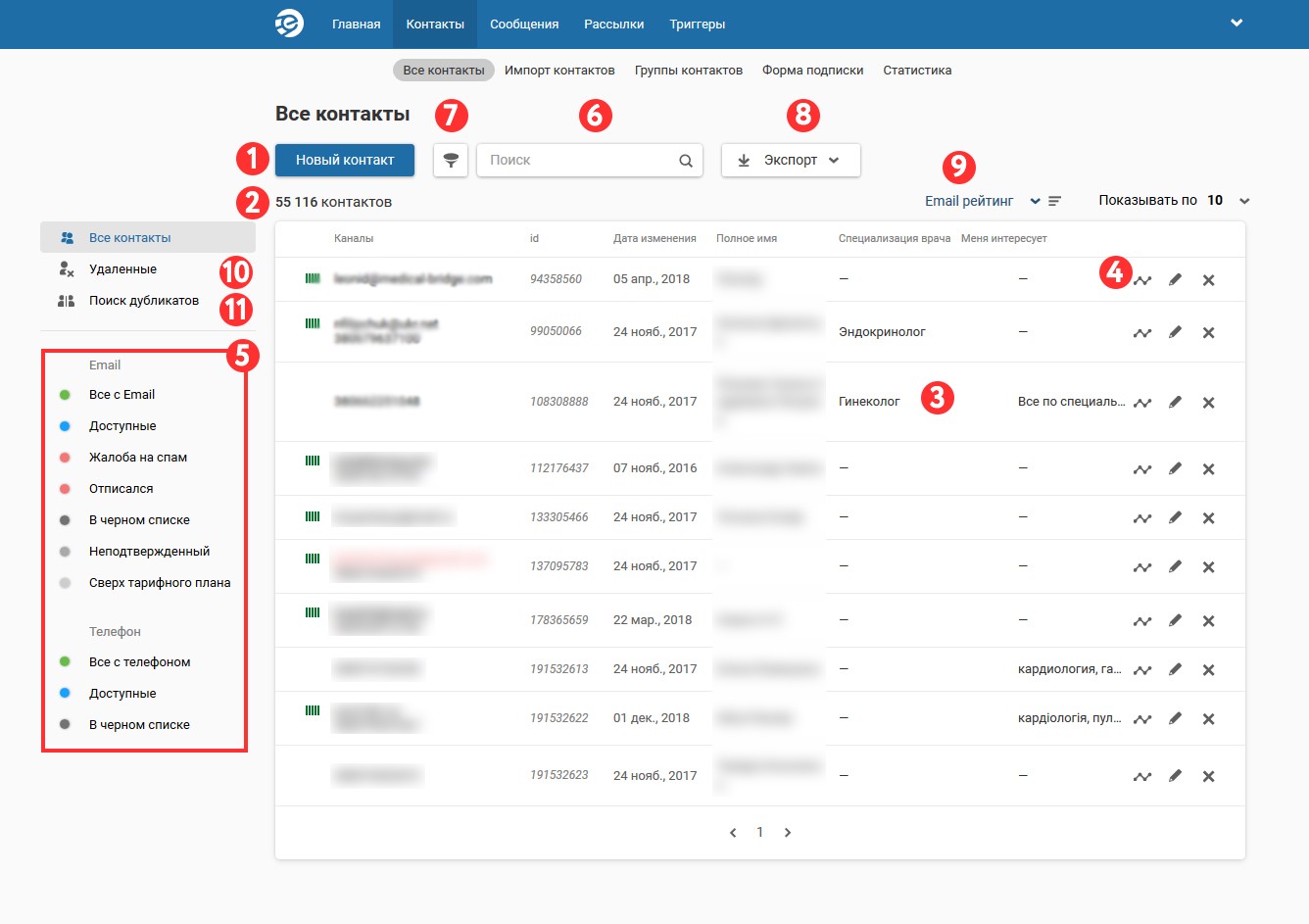This screenshot has width=1309, height=924.
Task: Open the Рассылки menu
Action: point(613,24)
